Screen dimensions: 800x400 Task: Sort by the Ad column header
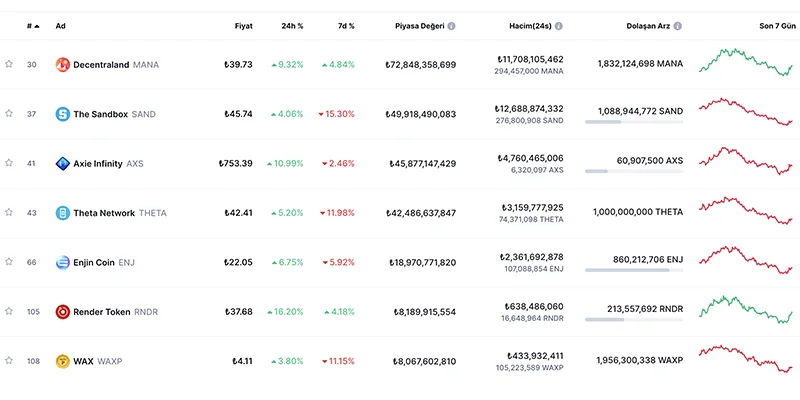[x=61, y=25]
